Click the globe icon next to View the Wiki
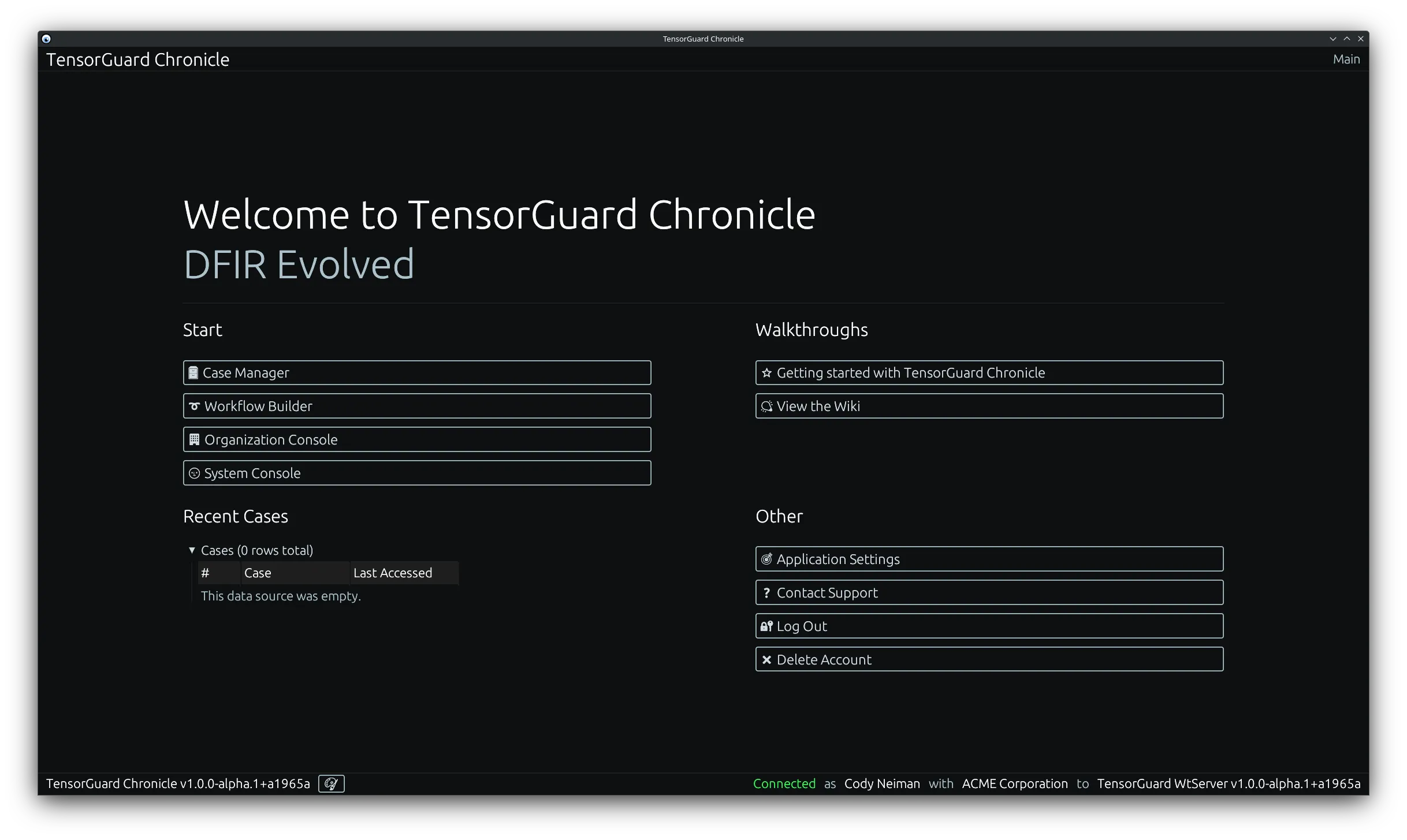This screenshot has width=1407, height=840. click(x=766, y=406)
